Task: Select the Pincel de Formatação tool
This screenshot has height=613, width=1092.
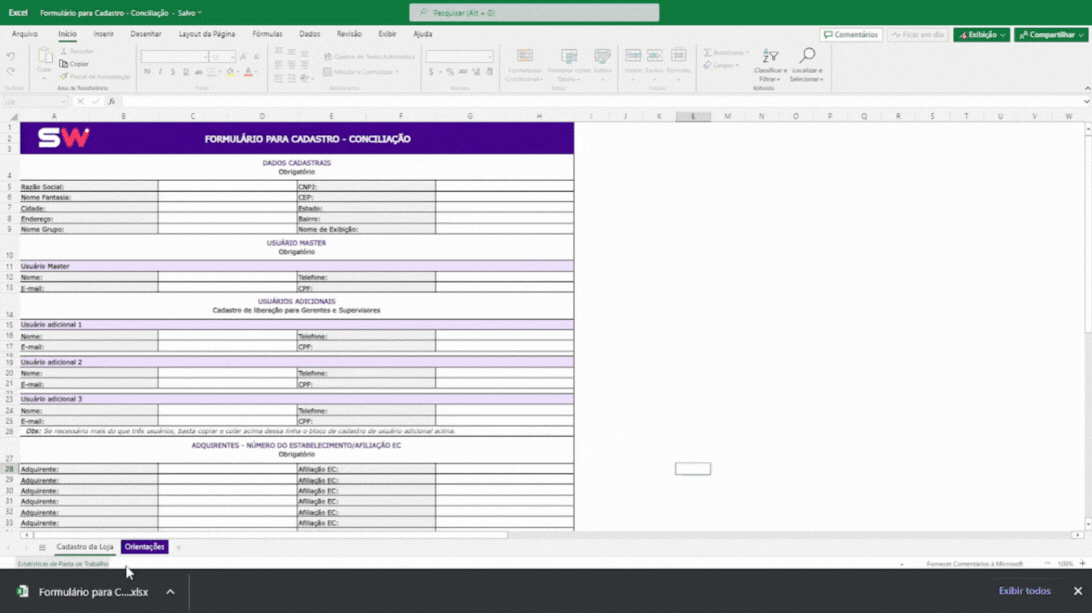Action: click(95, 77)
